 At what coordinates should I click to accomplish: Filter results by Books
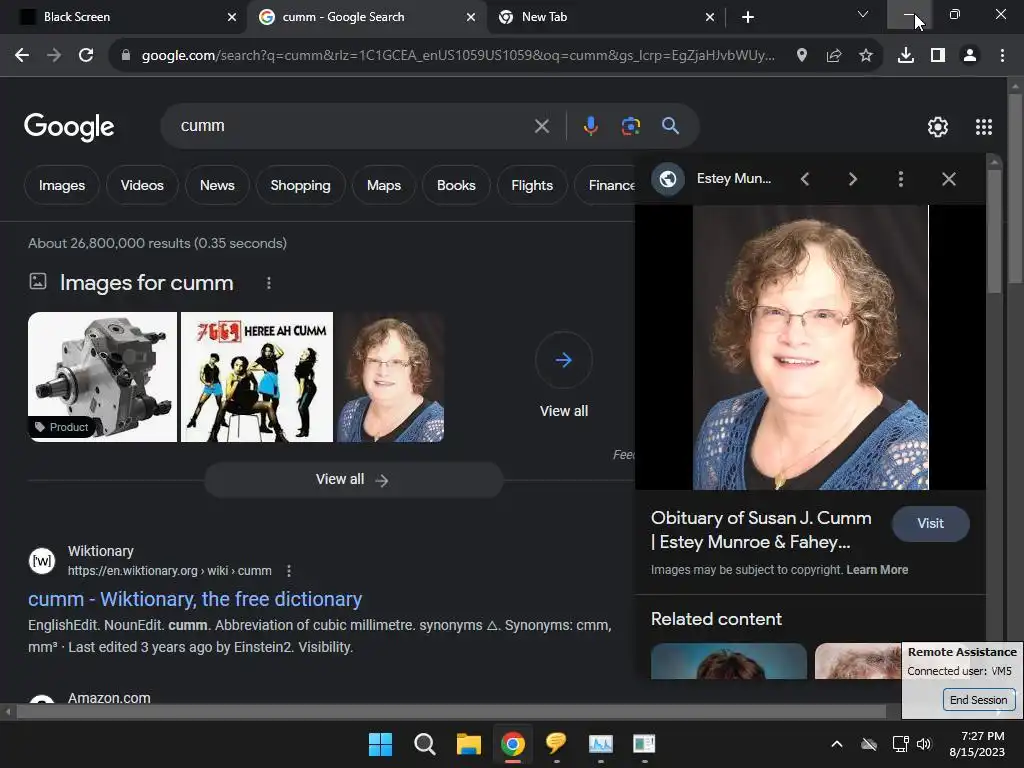(x=456, y=185)
